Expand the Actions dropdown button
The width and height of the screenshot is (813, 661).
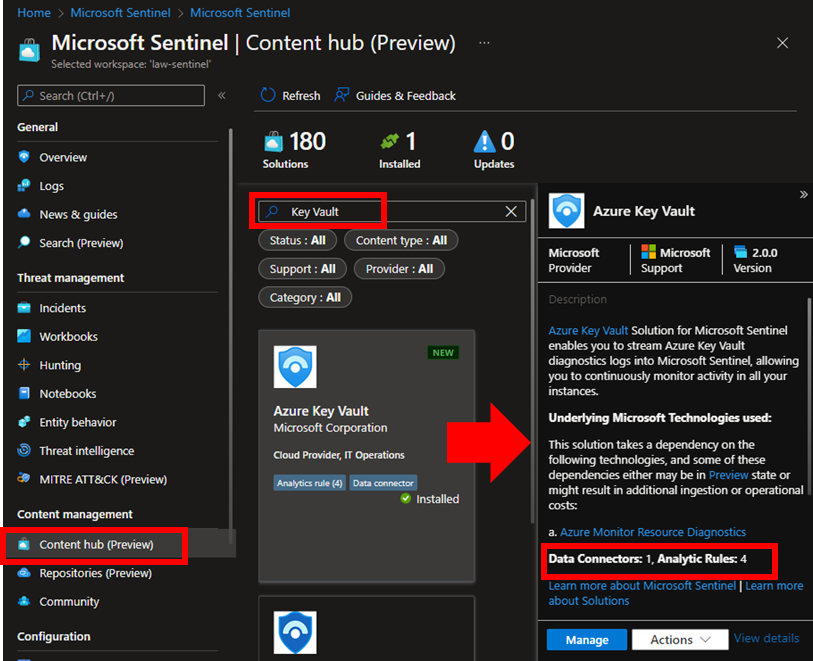point(680,640)
